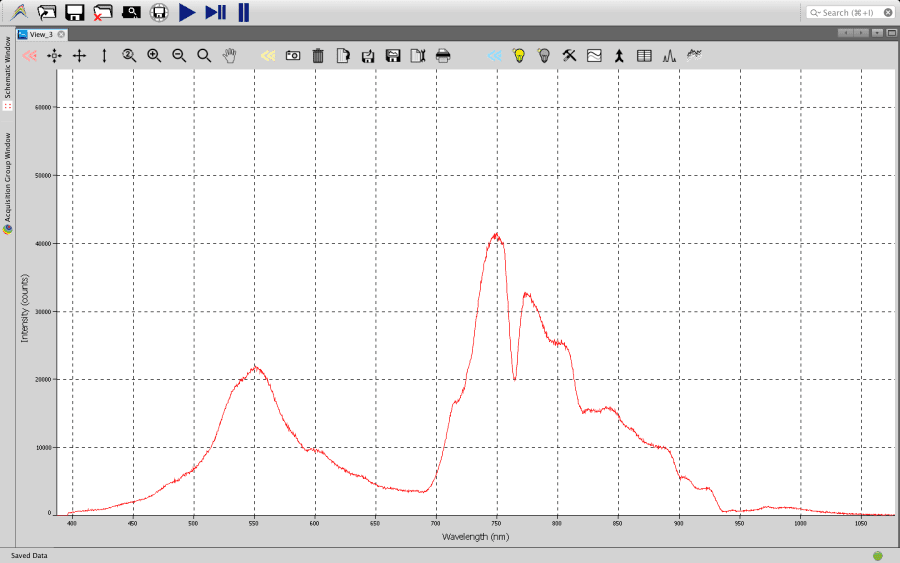Screen dimensions: 900x563
Task: Click the green status indicator in status bar
Action: [878, 556]
